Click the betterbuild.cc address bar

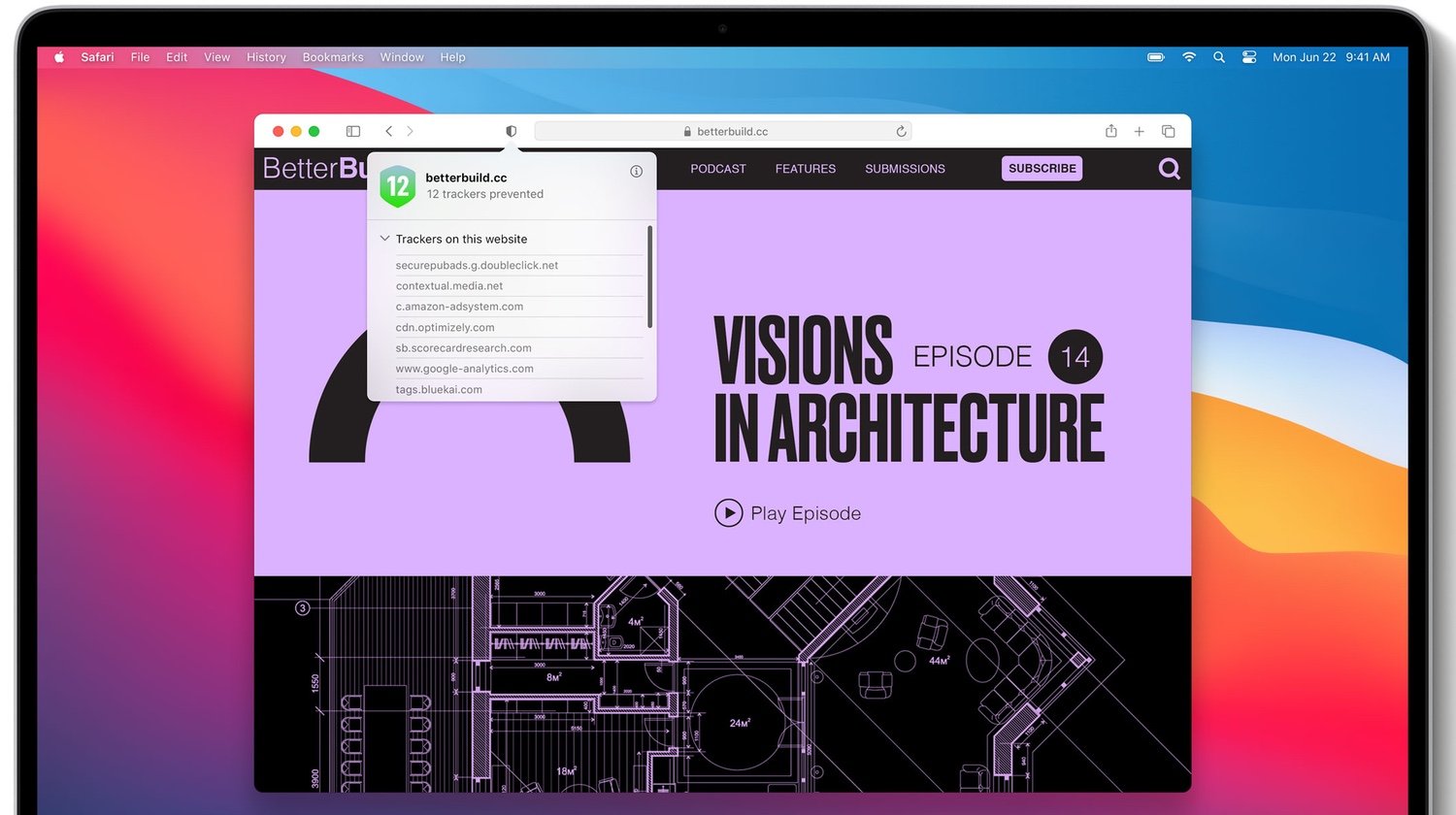coord(723,131)
